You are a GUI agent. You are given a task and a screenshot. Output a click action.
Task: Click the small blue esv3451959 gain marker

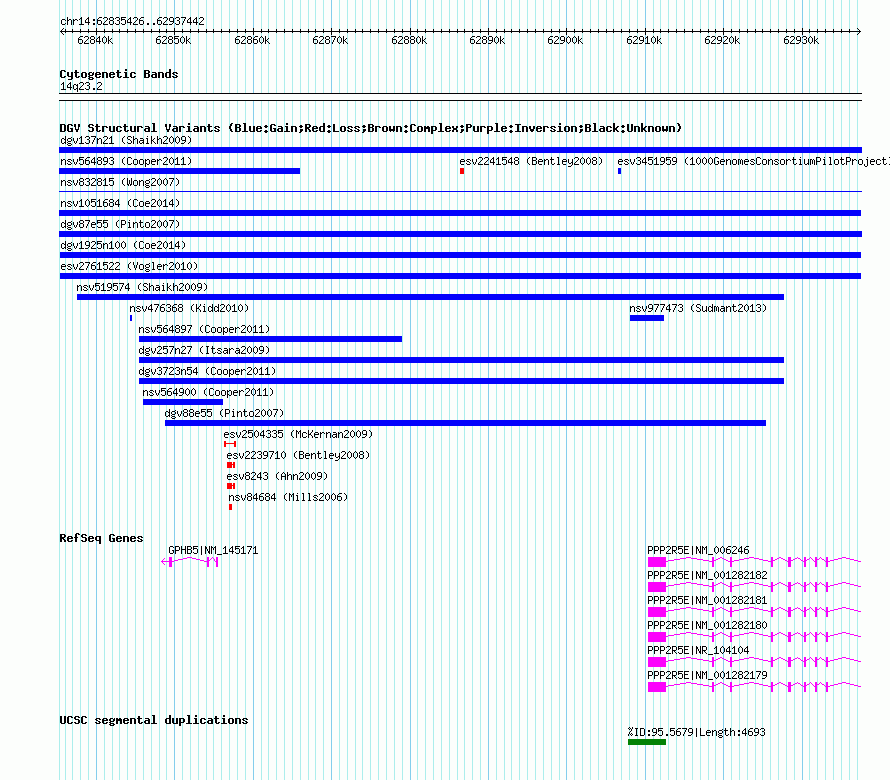tap(619, 171)
